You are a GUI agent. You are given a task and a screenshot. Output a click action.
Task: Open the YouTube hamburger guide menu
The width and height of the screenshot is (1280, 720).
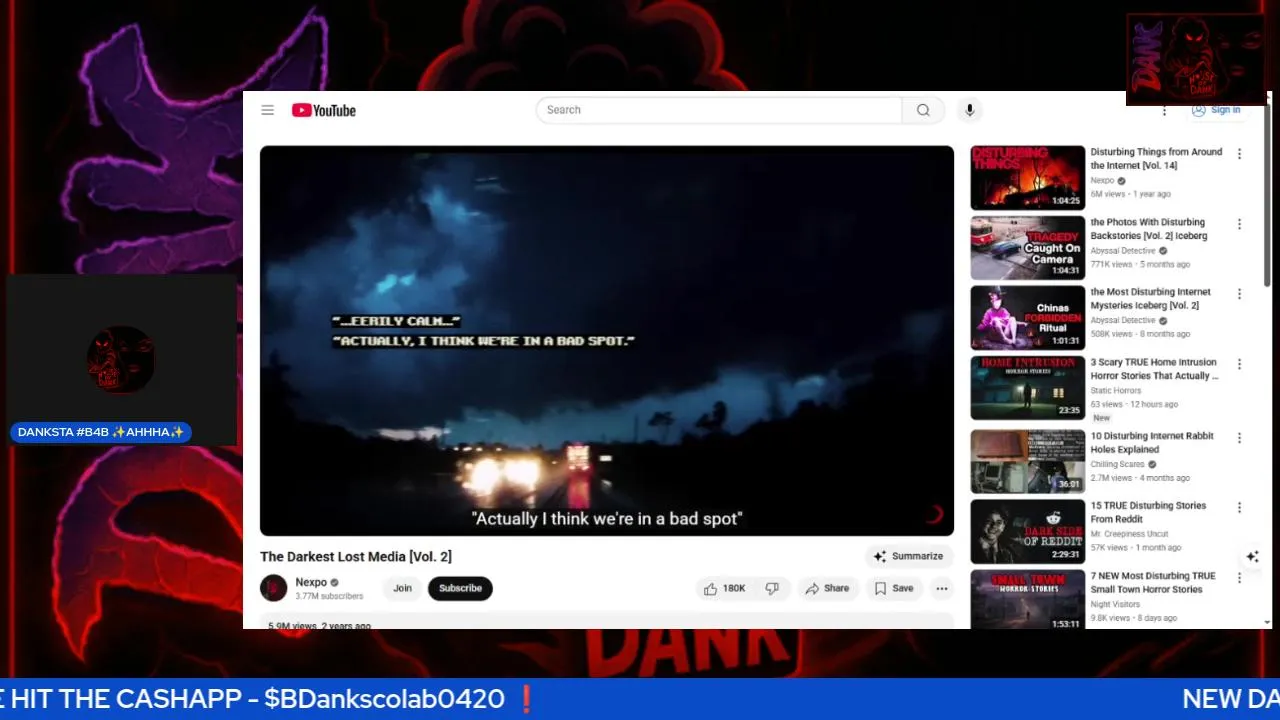click(267, 110)
